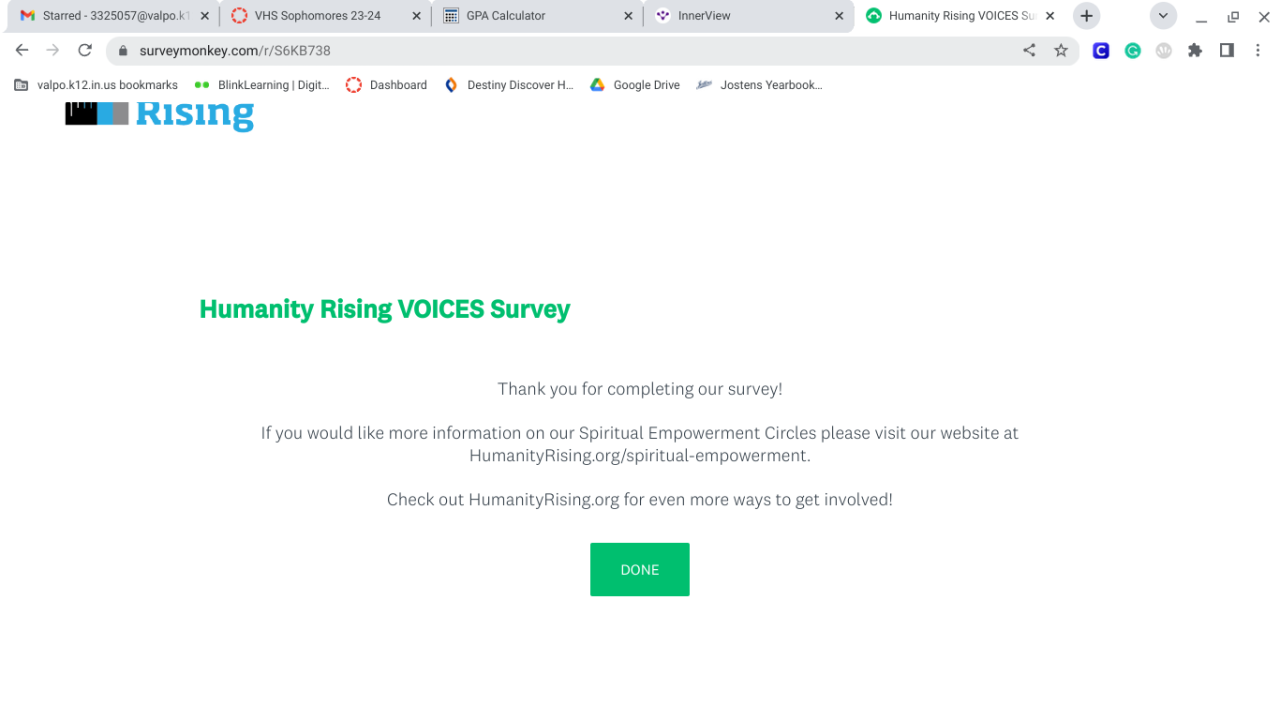Toggle the browser side panel
Image resolution: width=1280 pixels, height=720 pixels.
pyautogui.click(x=1226, y=50)
